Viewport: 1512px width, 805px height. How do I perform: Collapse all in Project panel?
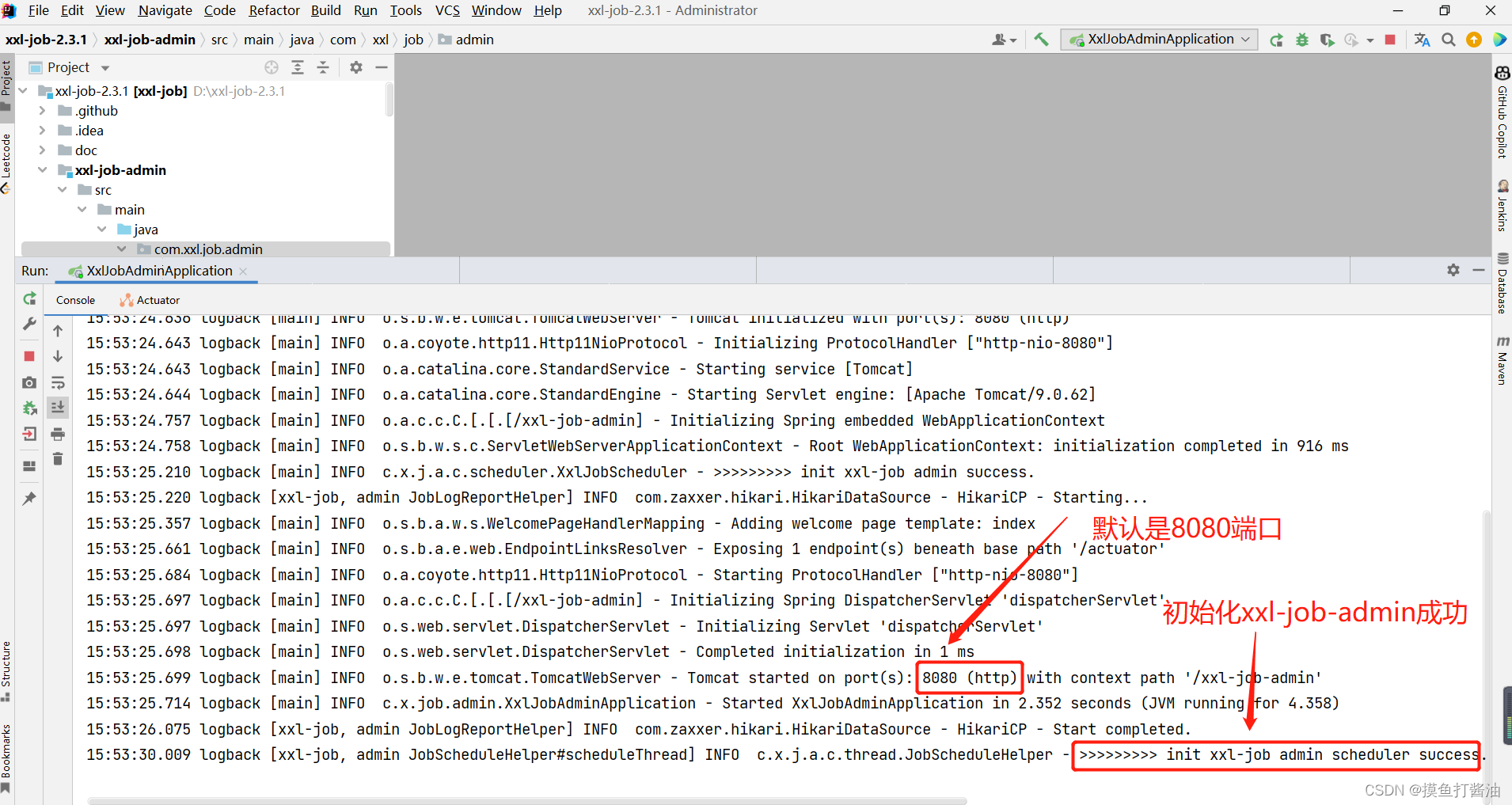click(x=323, y=67)
